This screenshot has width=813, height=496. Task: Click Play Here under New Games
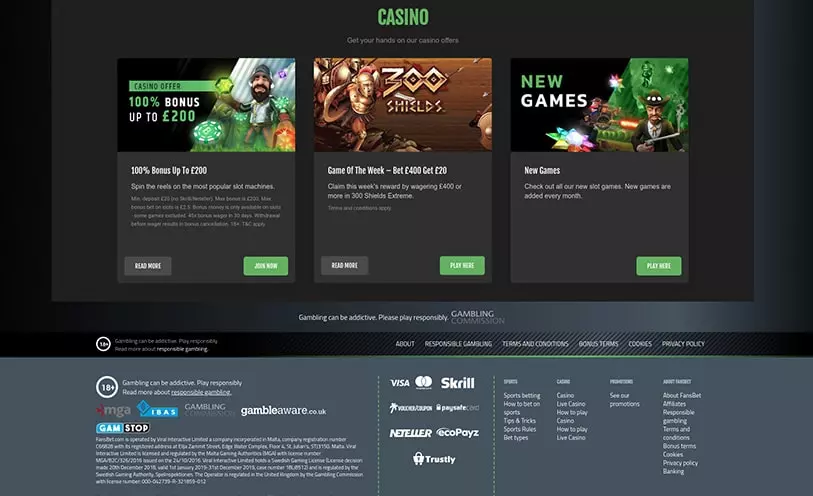(659, 266)
